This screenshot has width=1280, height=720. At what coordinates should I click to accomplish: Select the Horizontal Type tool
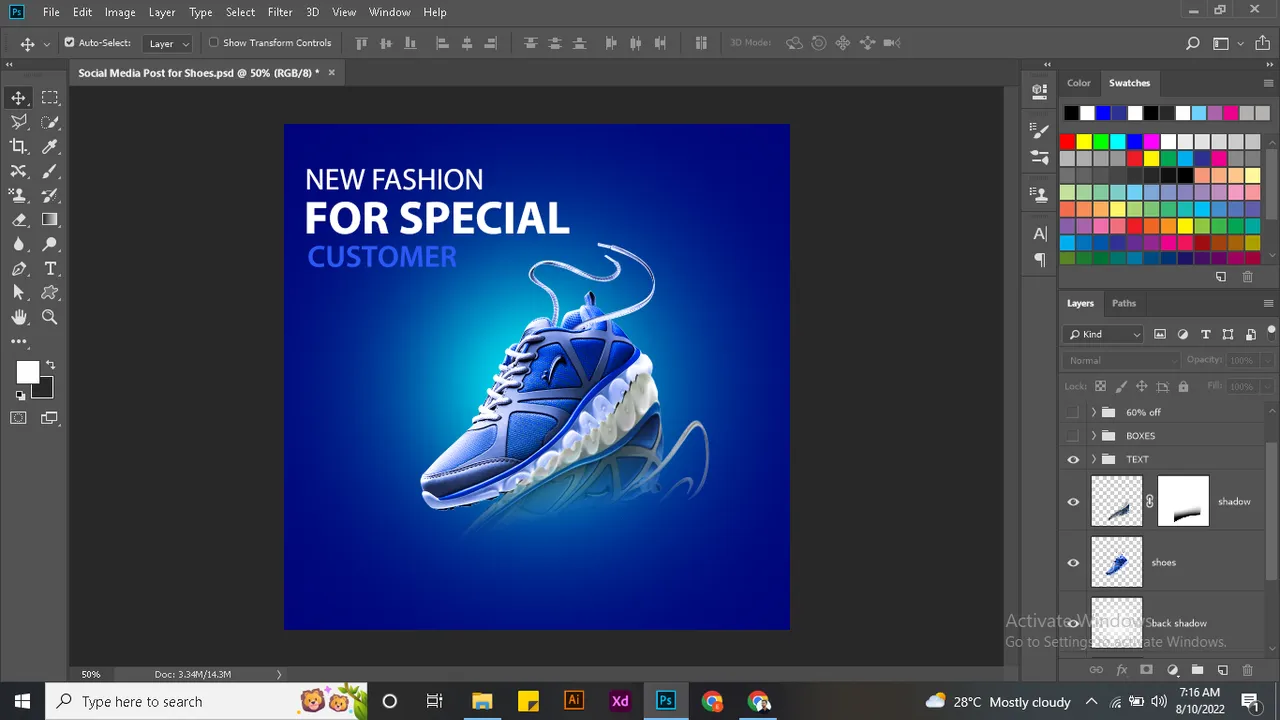[50, 269]
